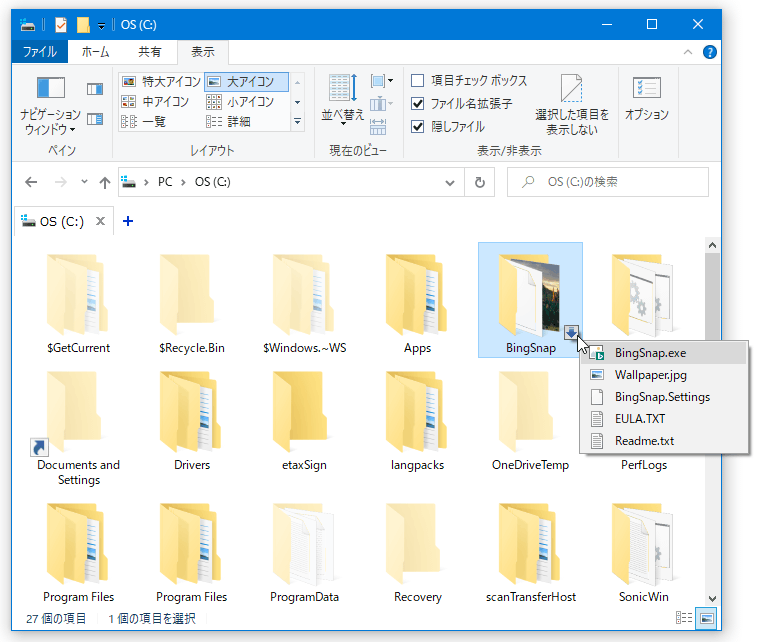
Task: Click size all columns to fit icon
Action: [x=378, y=127]
